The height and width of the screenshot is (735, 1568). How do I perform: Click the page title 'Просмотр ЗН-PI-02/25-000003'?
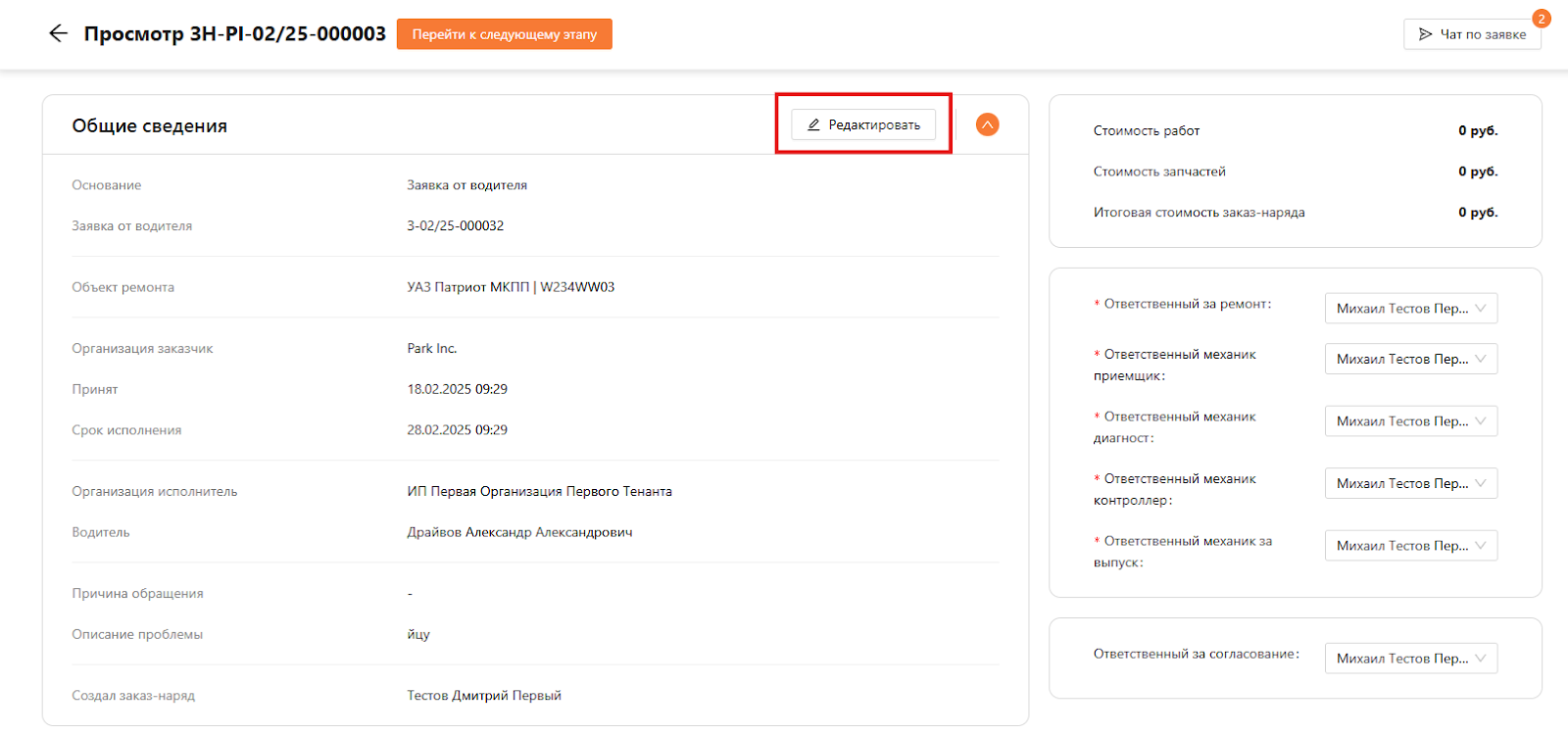(x=235, y=34)
